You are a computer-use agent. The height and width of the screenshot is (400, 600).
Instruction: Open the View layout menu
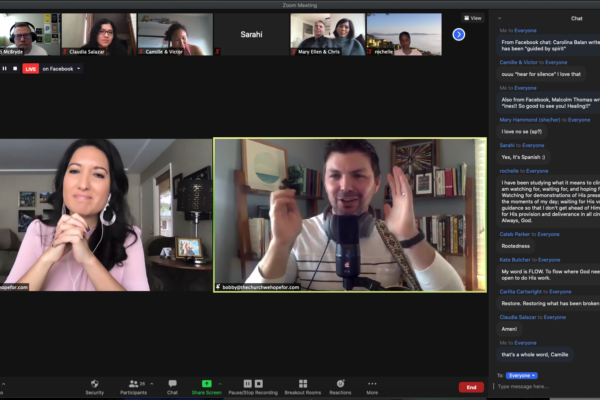point(473,18)
